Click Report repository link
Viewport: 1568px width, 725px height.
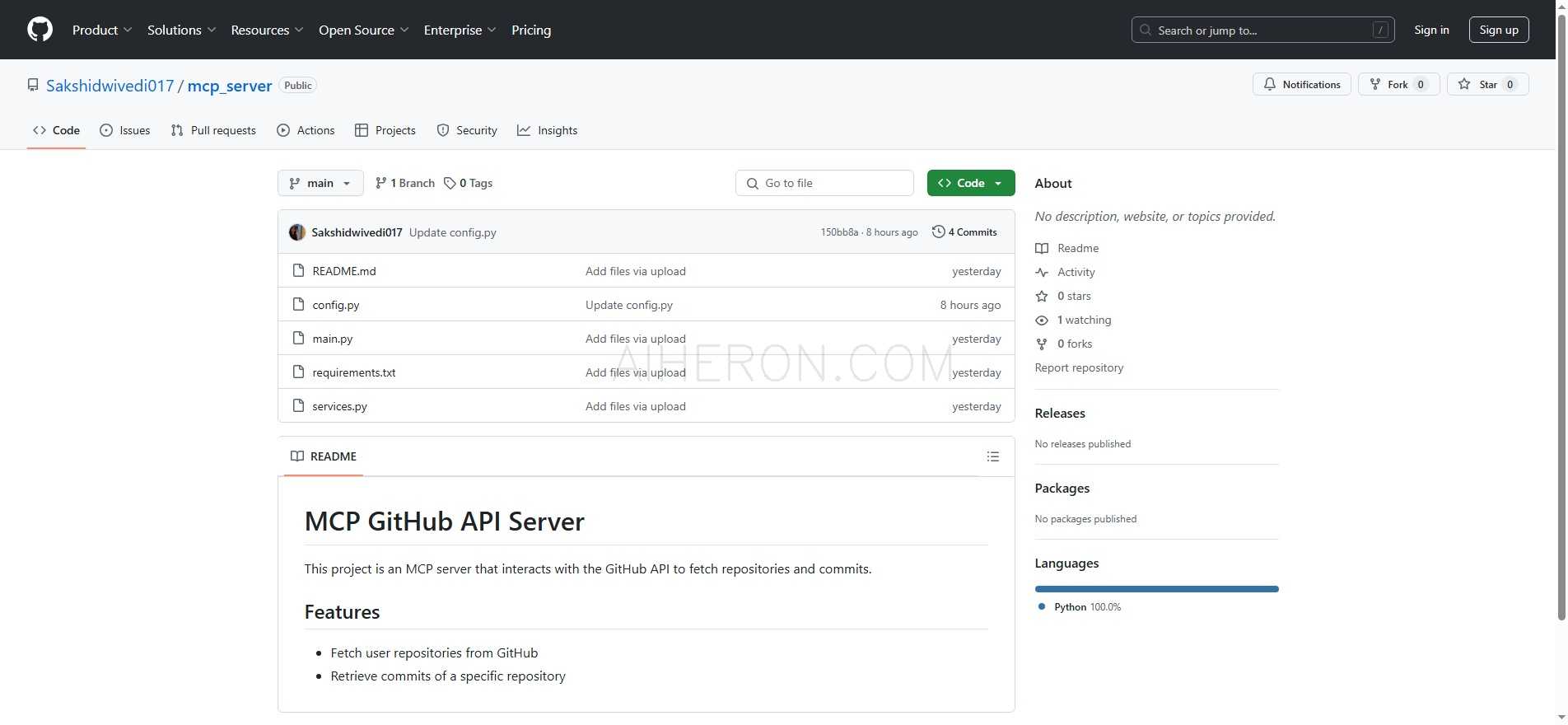[x=1079, y=367]
